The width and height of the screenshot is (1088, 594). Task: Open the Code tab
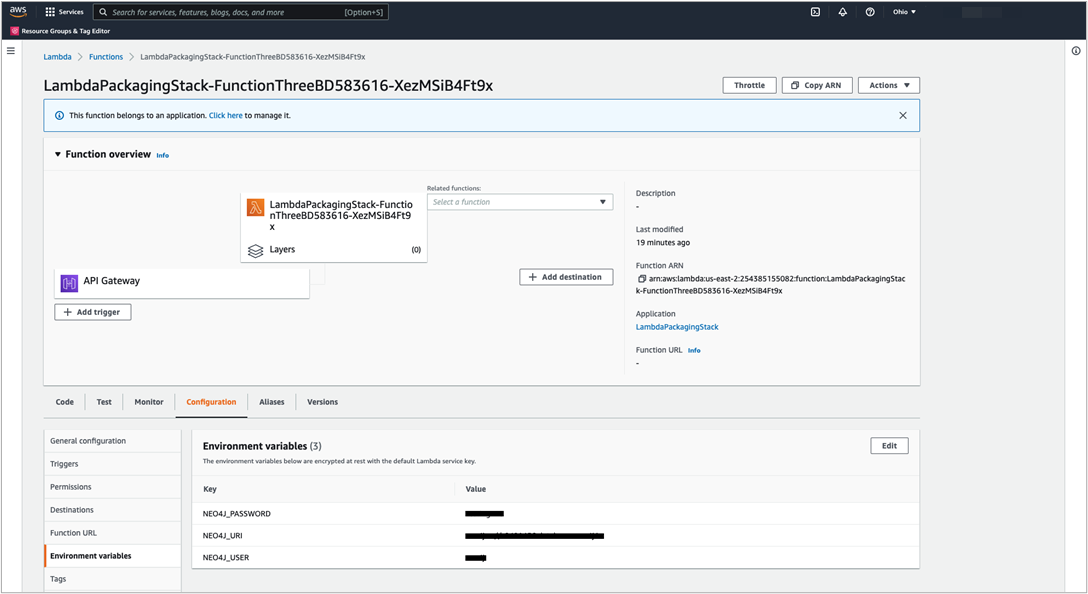[65, 402]
